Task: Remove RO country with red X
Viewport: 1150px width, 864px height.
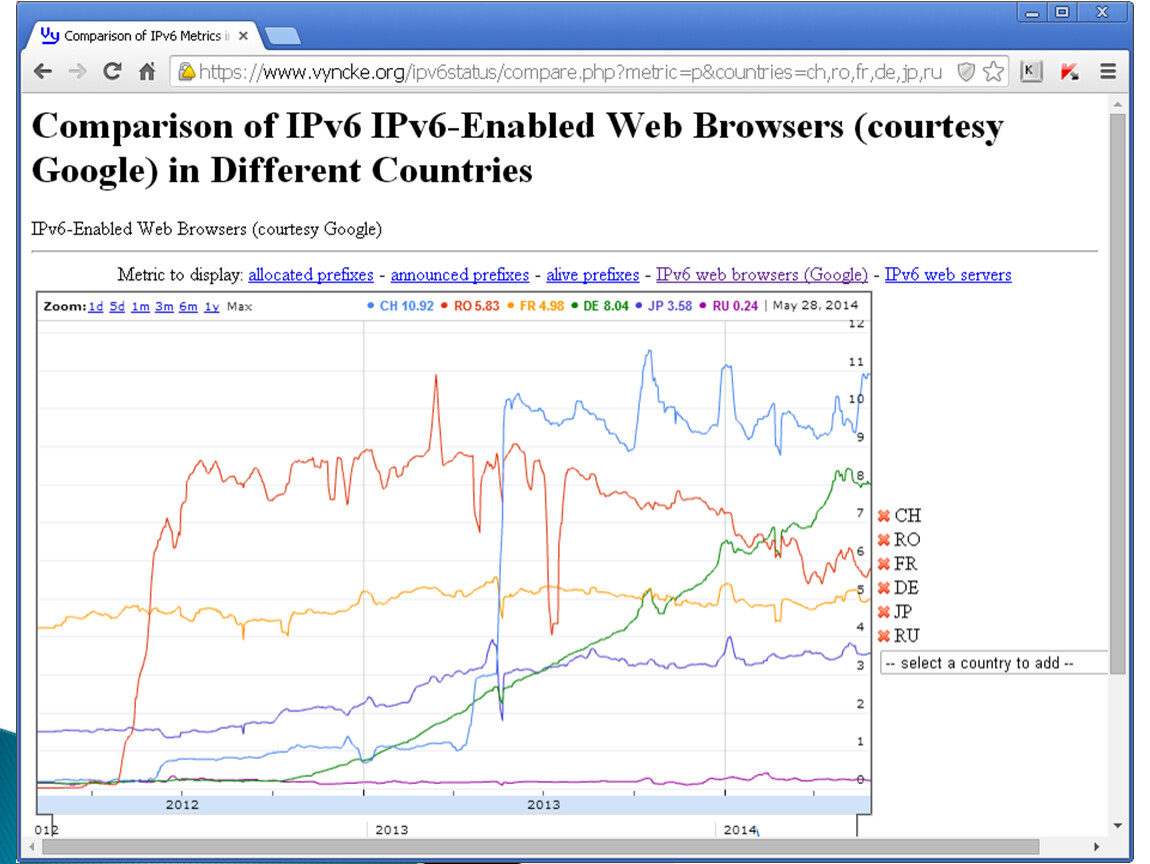Action: pos(883,540)
